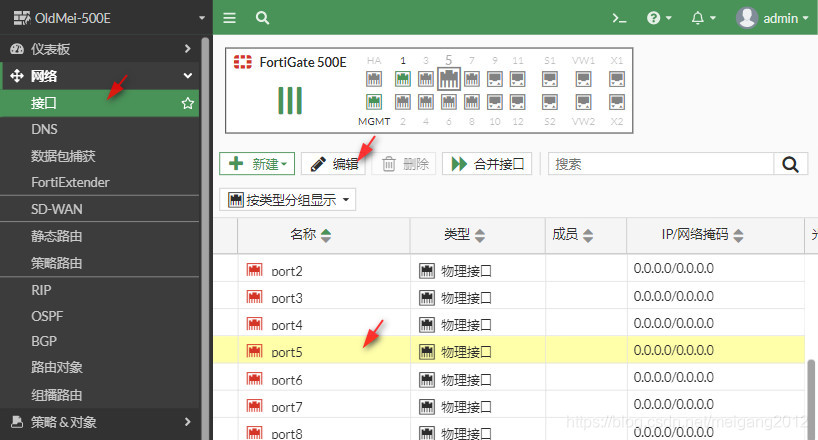Expand 策略 & 对象 menu
The width and height of the screenshot is (818, 440).
[100, 422]
